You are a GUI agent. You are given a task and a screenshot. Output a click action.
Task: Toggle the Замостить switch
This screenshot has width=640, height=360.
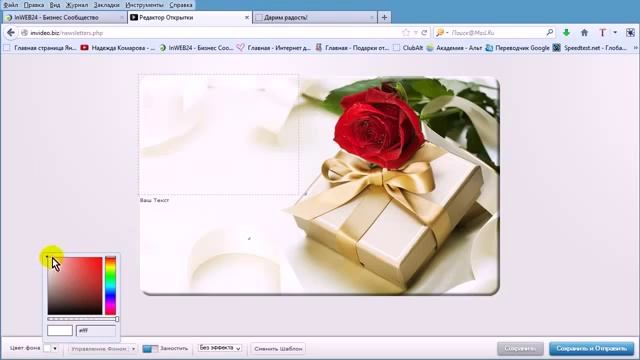pyautogui.click(x=150, y=349)
